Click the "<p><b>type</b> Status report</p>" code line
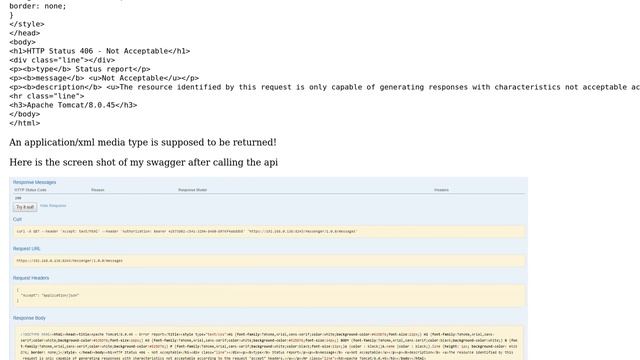The width and height of the screenshot is (640, 360). [x=80, y=69]
